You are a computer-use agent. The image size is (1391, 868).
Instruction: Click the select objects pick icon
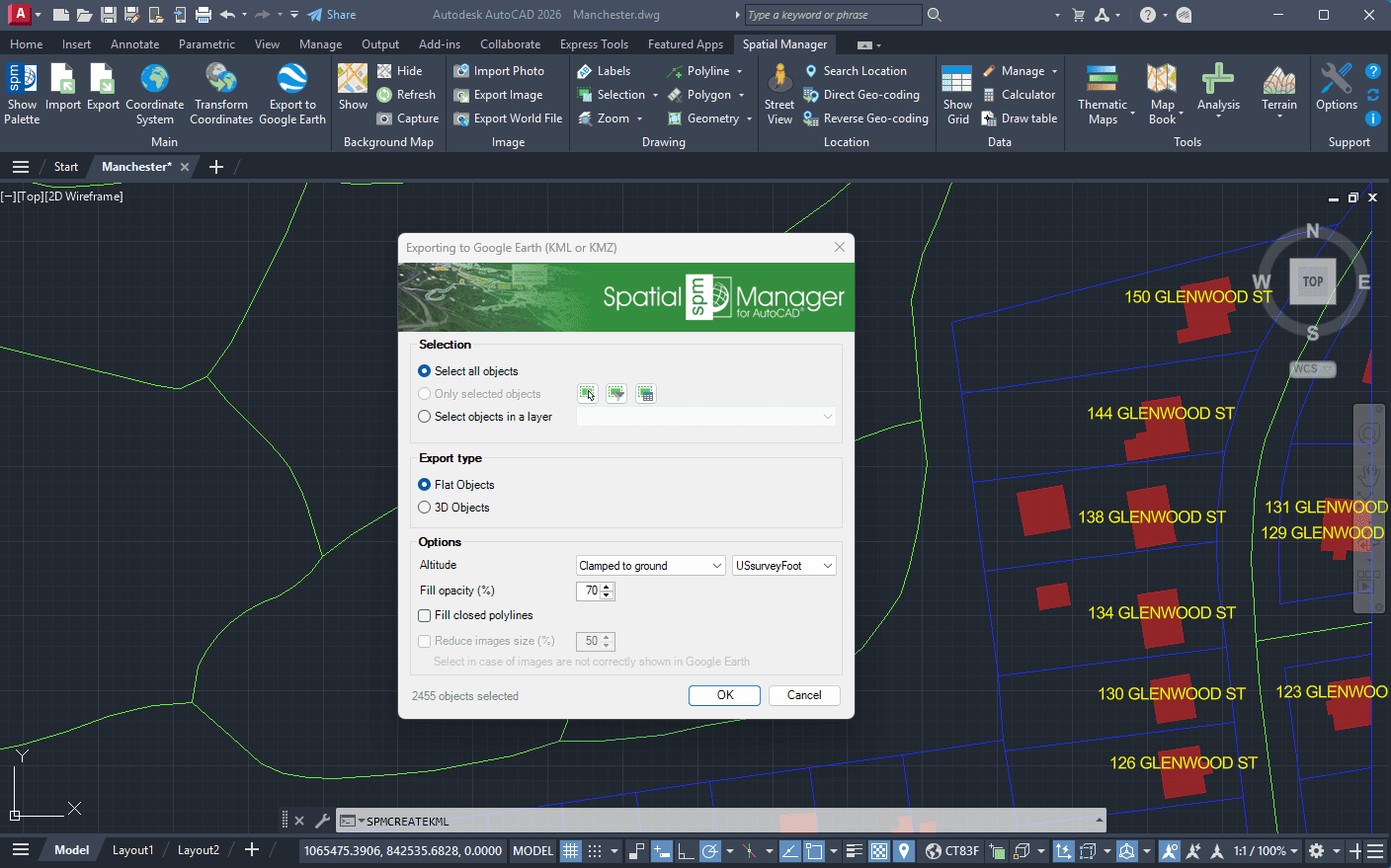coord(588,394)
